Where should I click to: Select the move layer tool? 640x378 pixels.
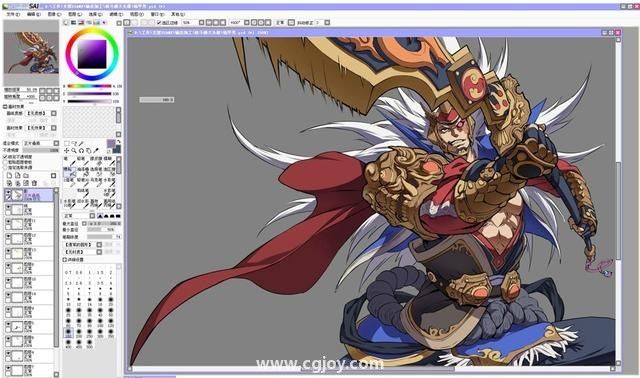pos(67,151)
